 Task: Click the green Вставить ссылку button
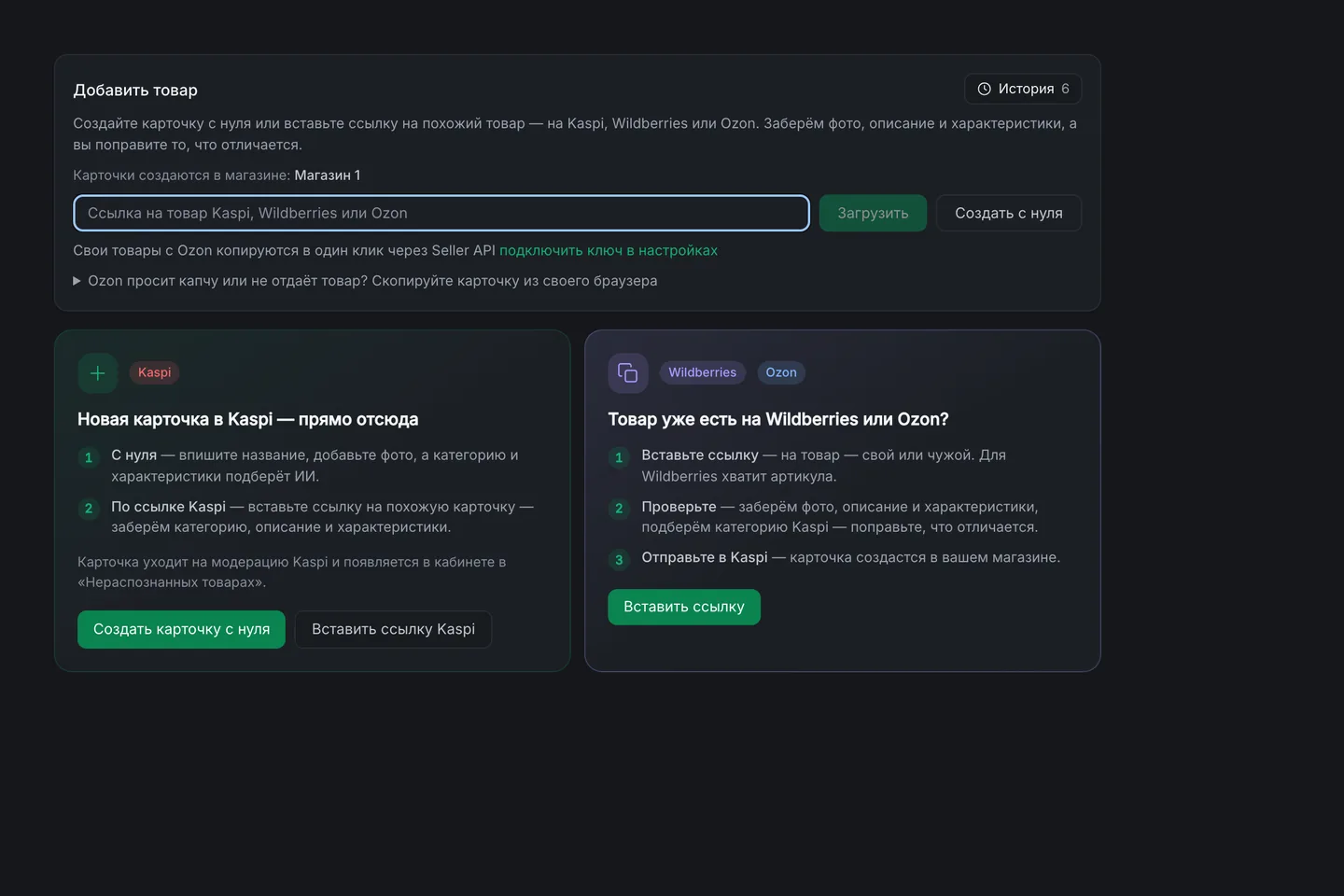coord(684,607)
